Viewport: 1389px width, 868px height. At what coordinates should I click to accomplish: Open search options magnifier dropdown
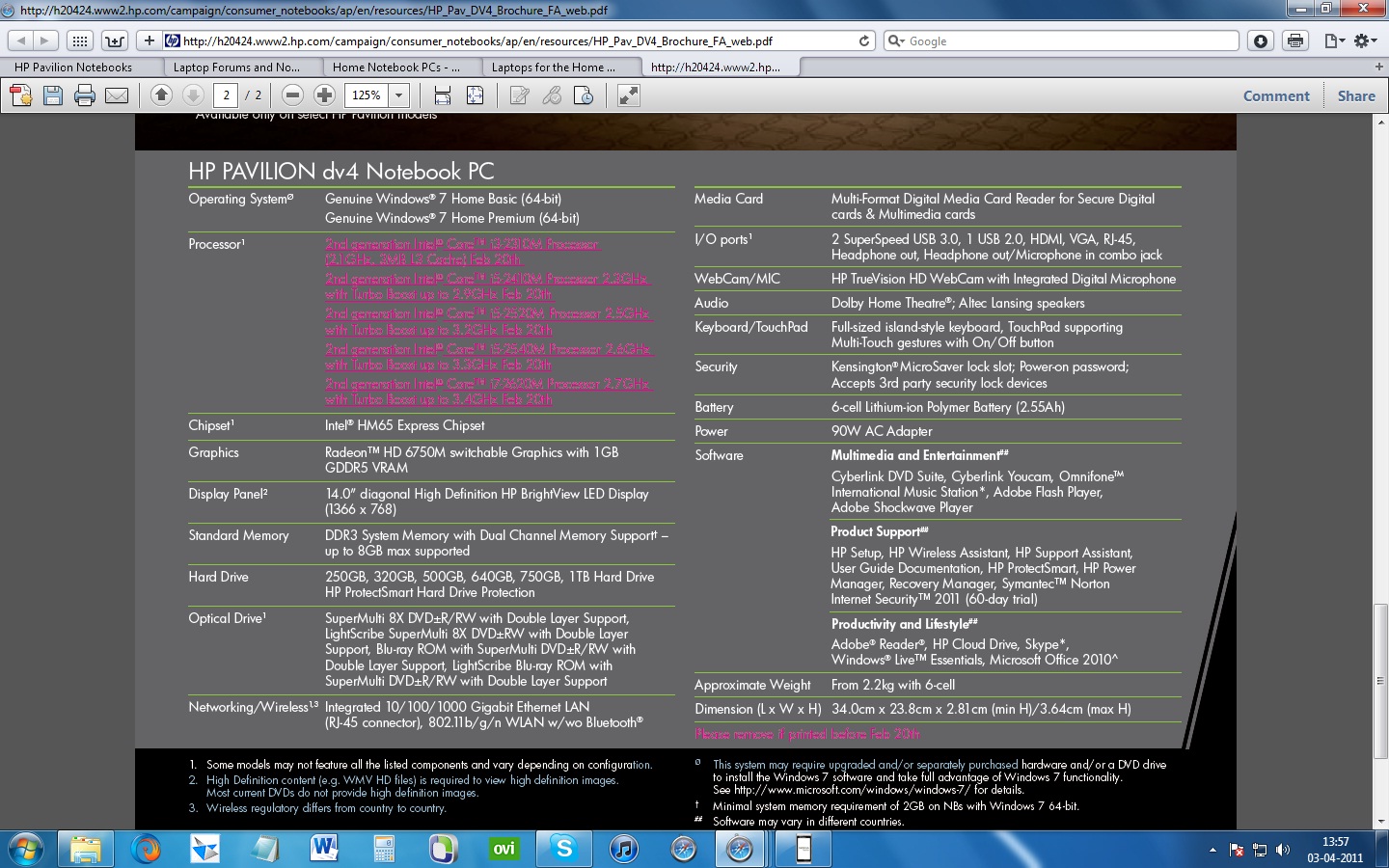click(x=895, y=41)
